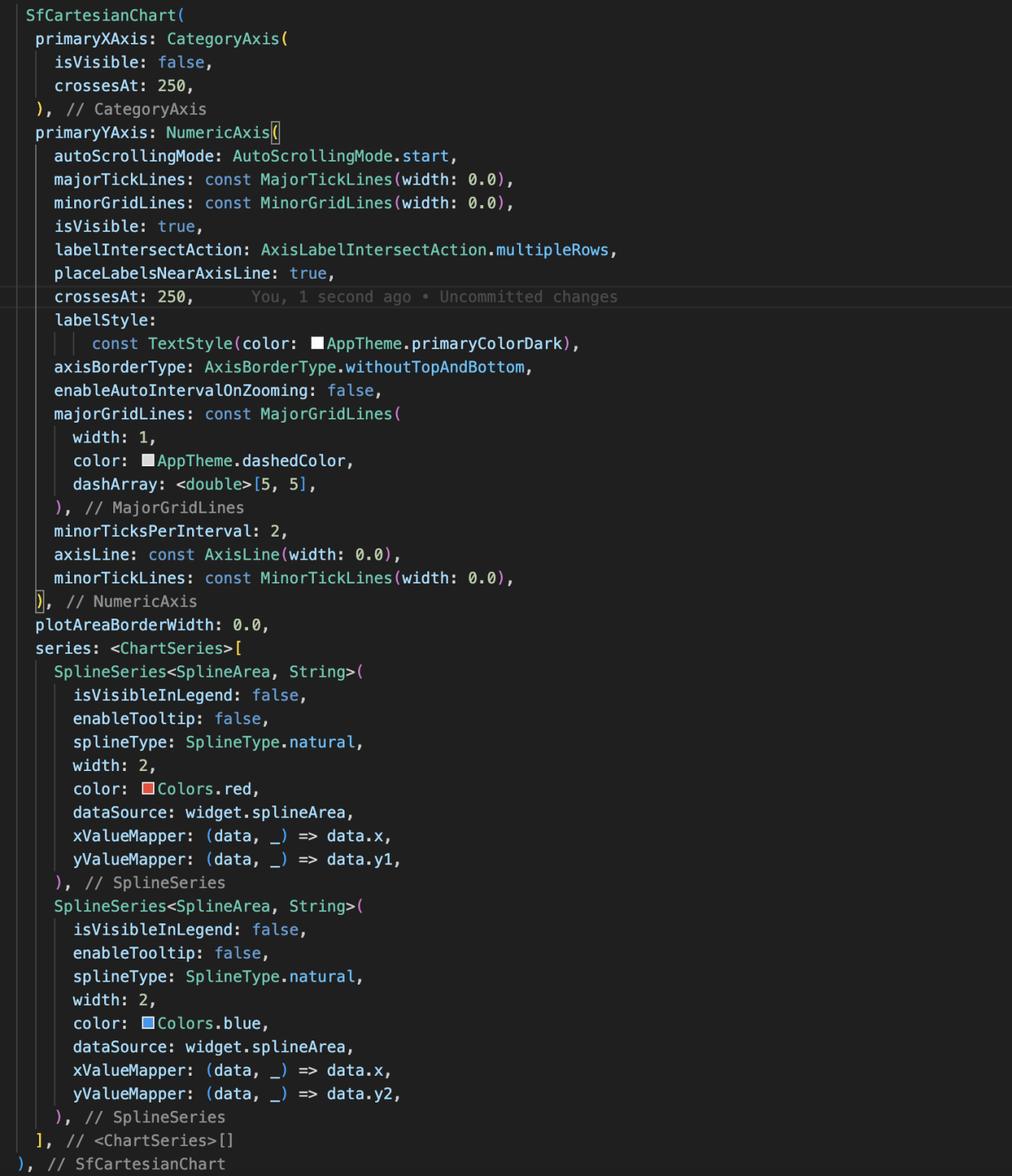Click '// NumericAxis' closing comment
1012x1176 pixels.
pos(132,601)
